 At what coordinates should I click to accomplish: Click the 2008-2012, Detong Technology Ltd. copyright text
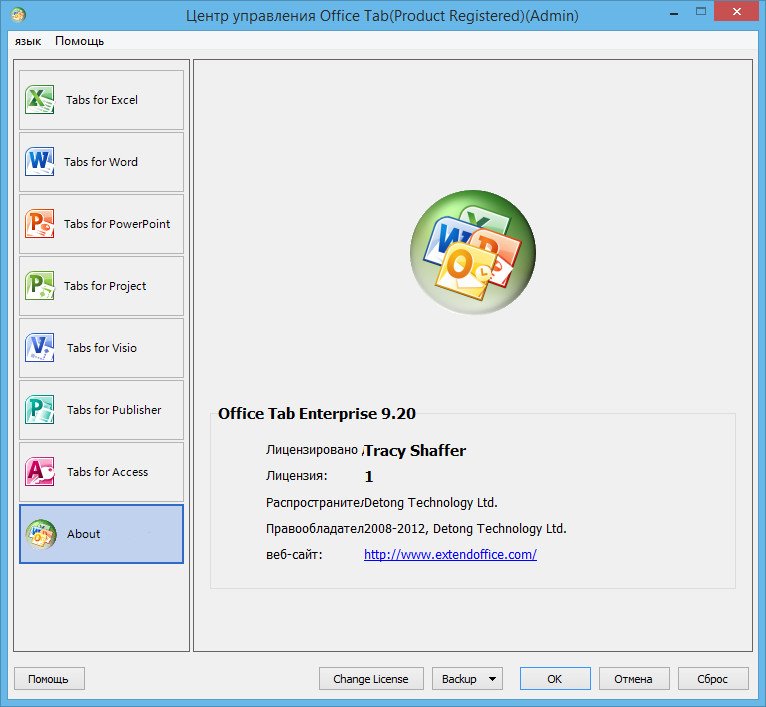pos(465,529)
